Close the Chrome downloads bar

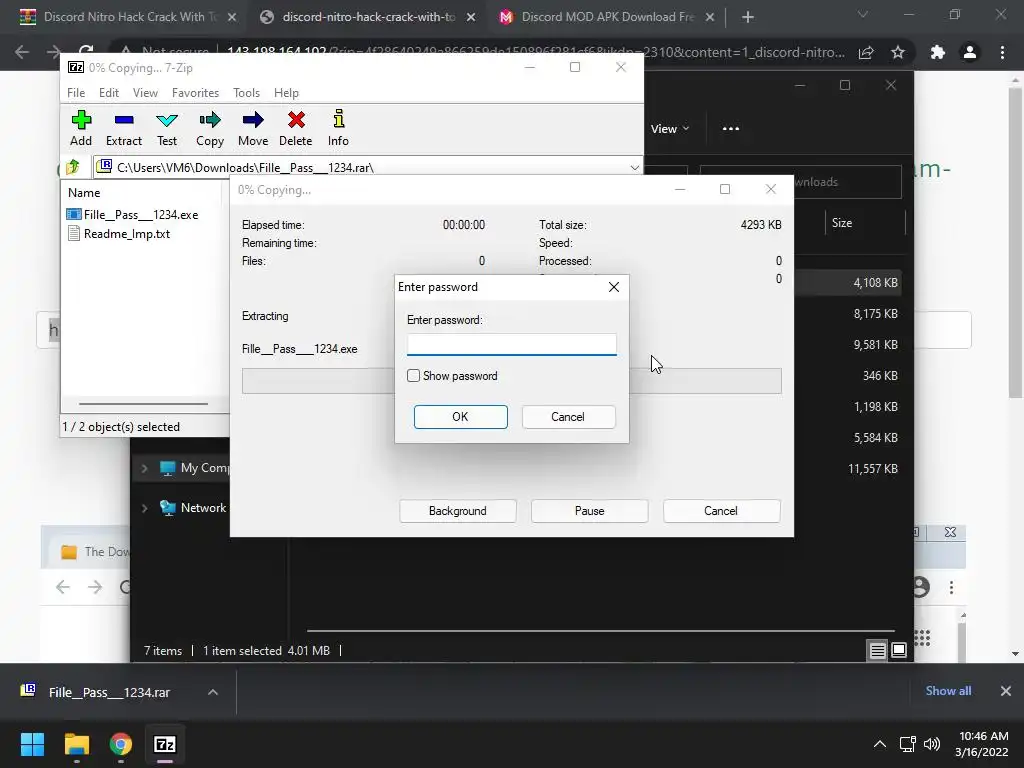[x=1006, y=691]
